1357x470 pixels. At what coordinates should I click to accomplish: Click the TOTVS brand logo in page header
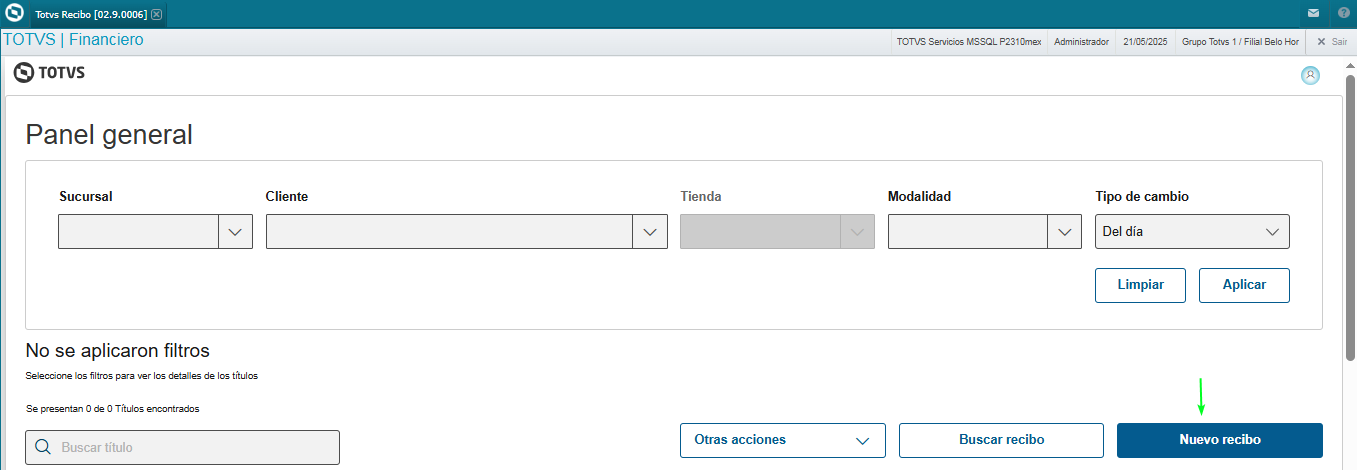[49, 73]
